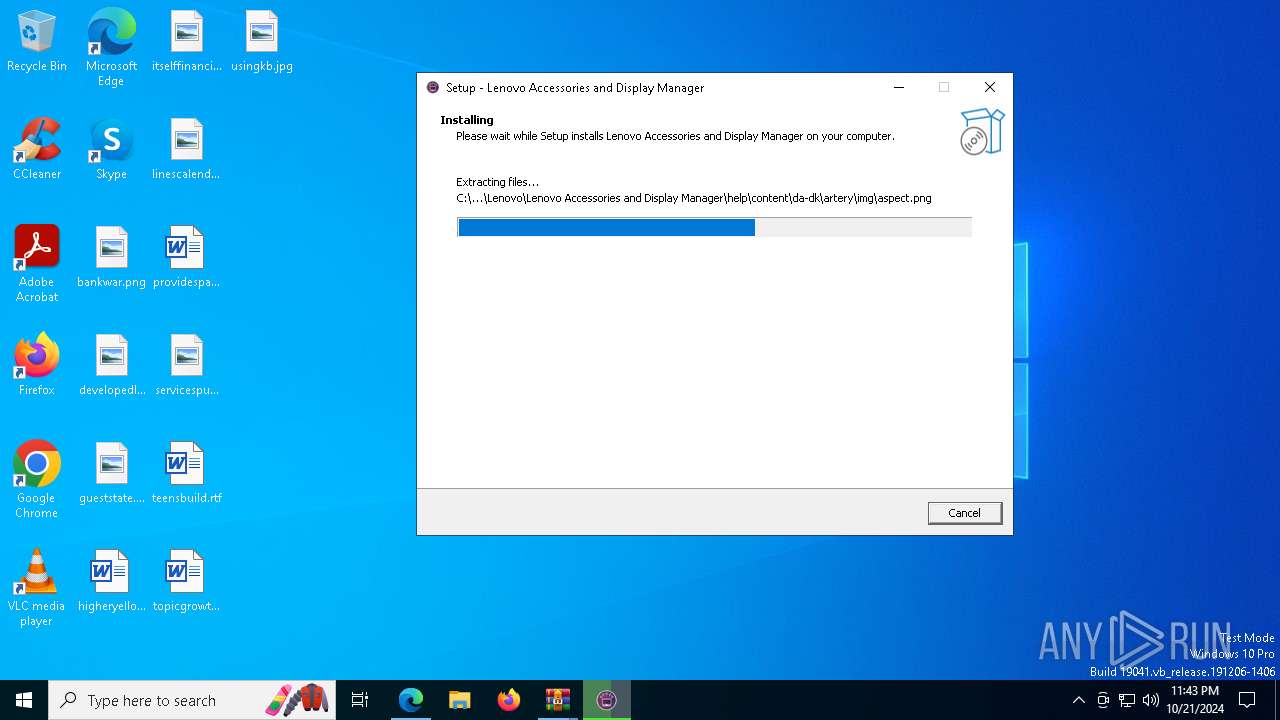Open Task View from taskbar
1280x720 pixels.
click(x=360, y=700)
